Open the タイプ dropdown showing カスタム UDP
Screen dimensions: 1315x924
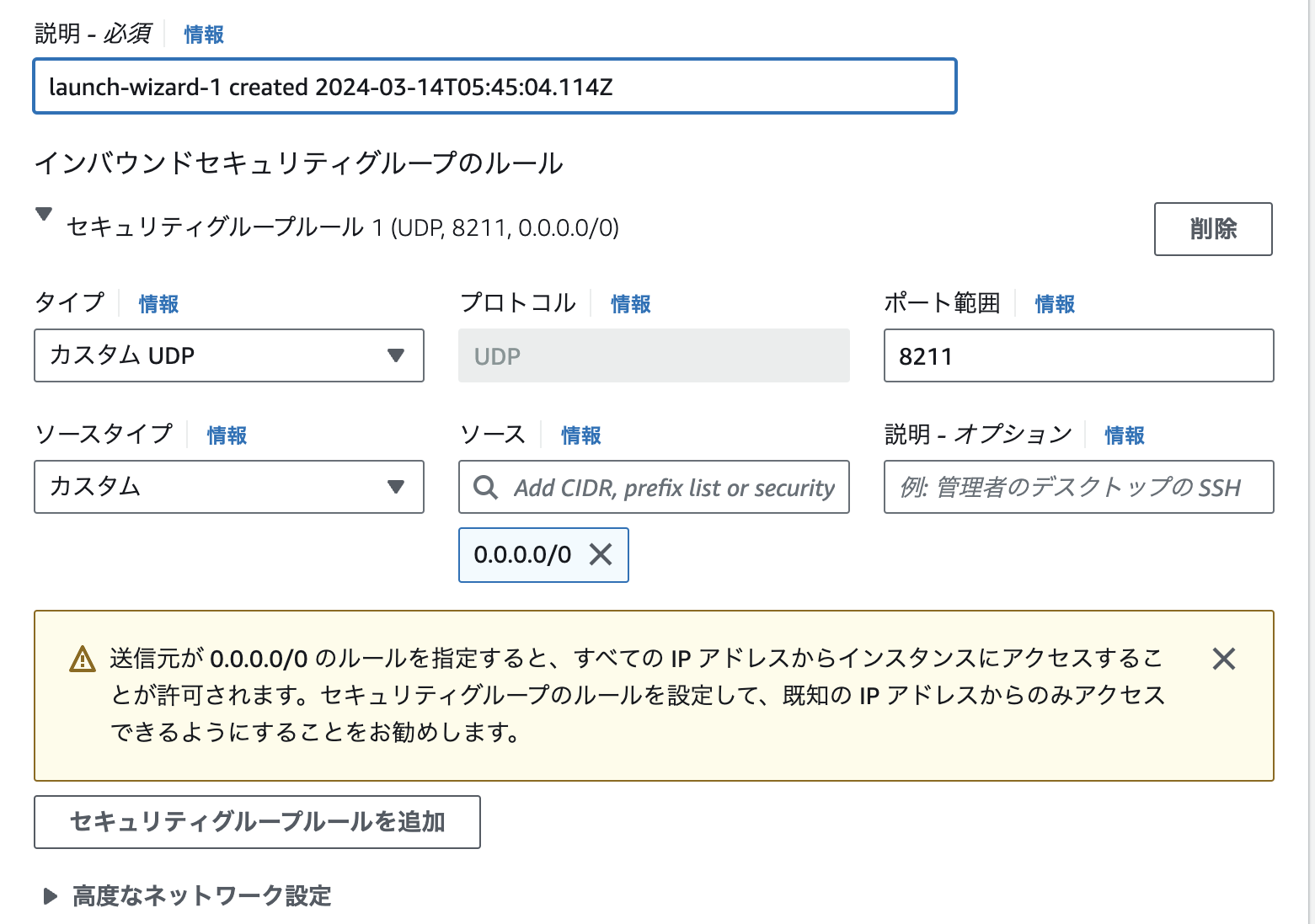228,355
